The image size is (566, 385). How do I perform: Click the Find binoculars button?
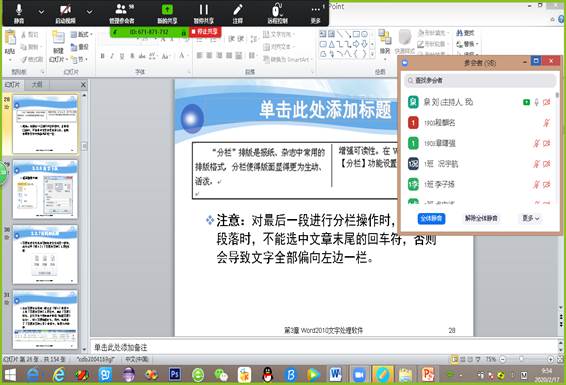(465, 33)
